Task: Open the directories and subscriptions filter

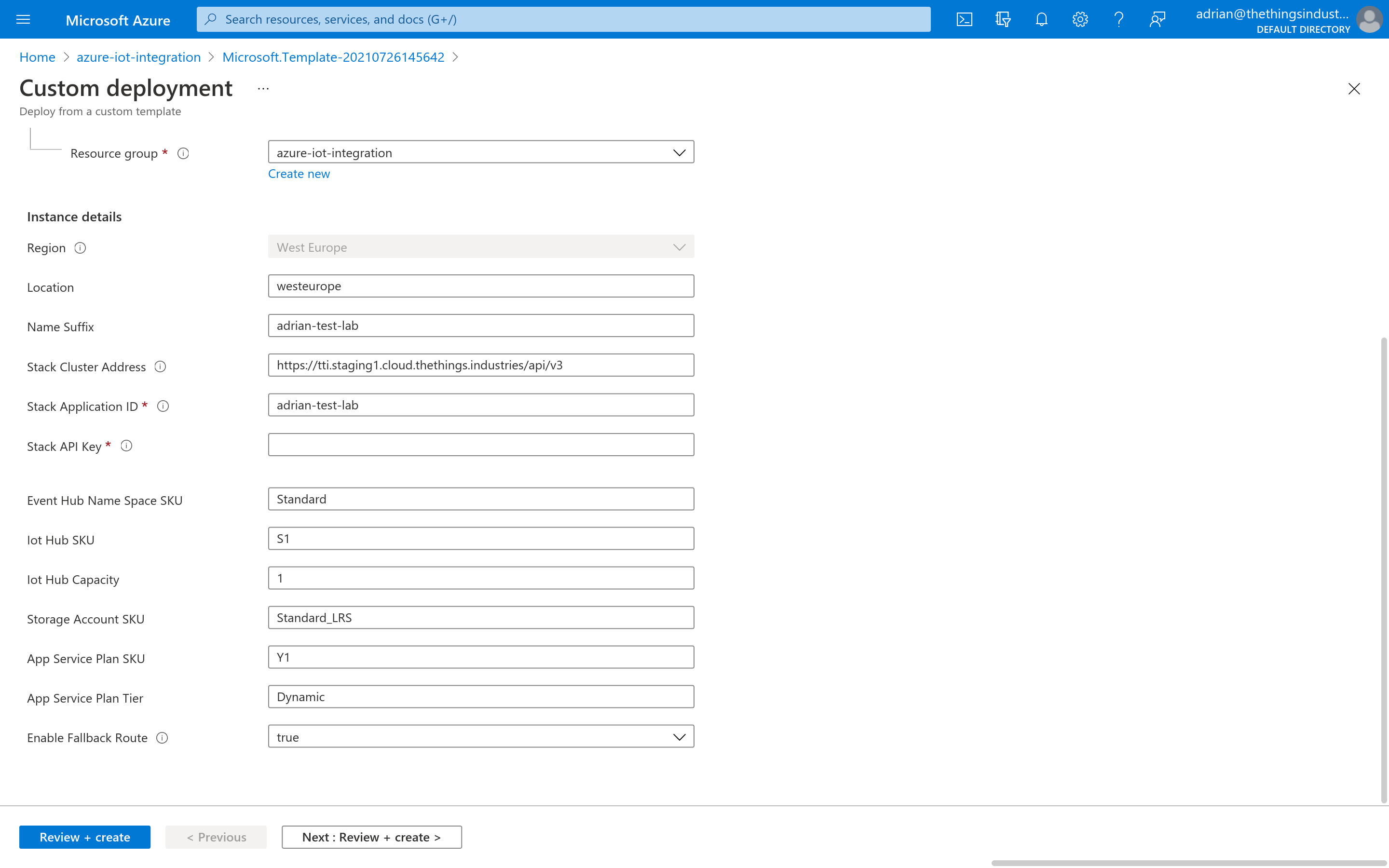Action: (x=1003, y=19)
